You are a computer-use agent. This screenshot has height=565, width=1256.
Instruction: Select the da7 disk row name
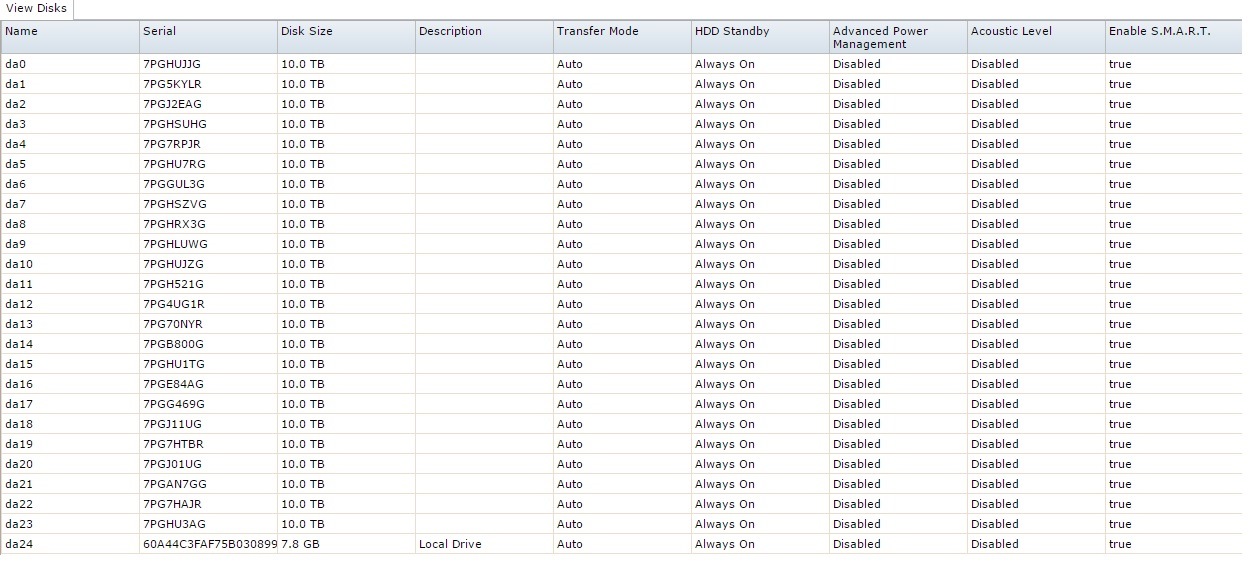(17, 204)
